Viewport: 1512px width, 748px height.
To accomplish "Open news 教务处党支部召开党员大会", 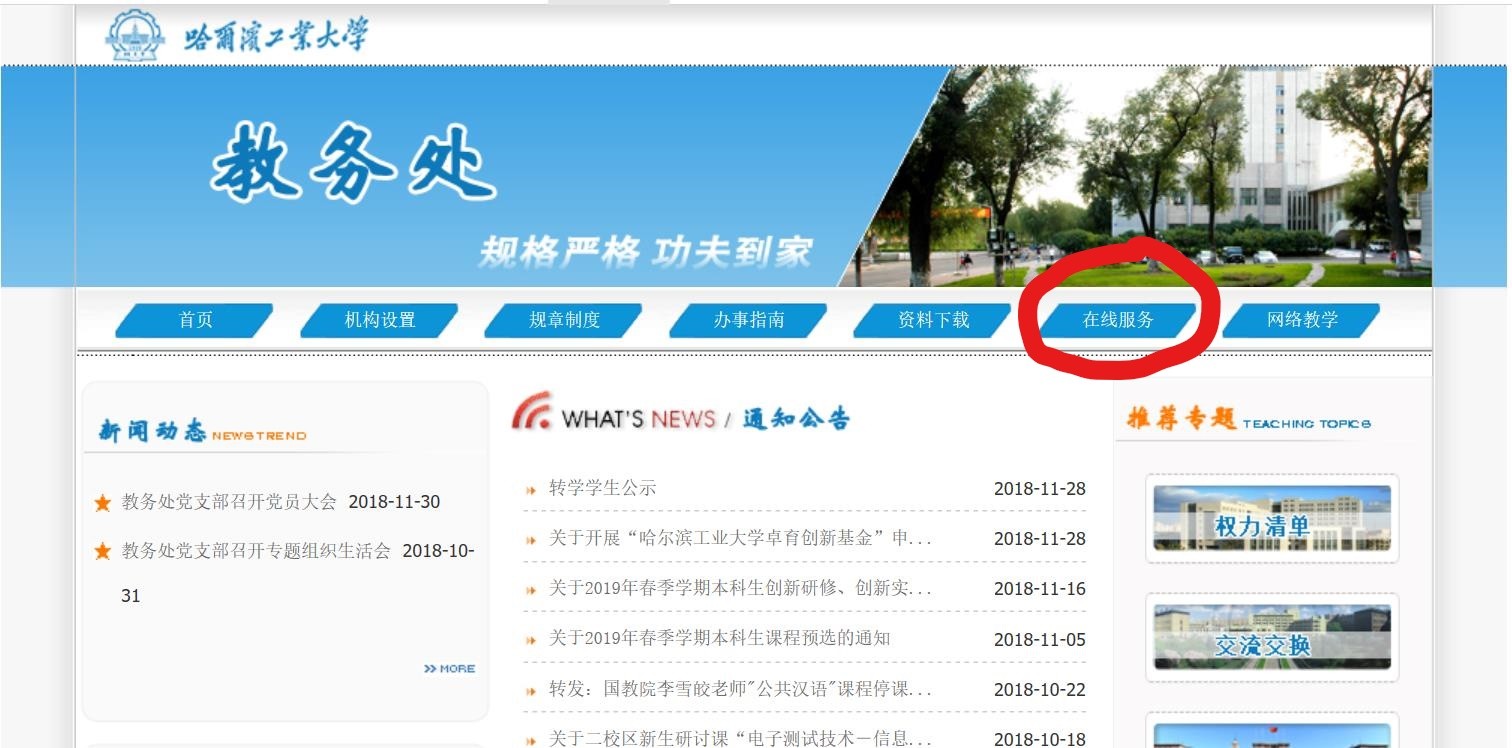I will (x=229, y=502).
